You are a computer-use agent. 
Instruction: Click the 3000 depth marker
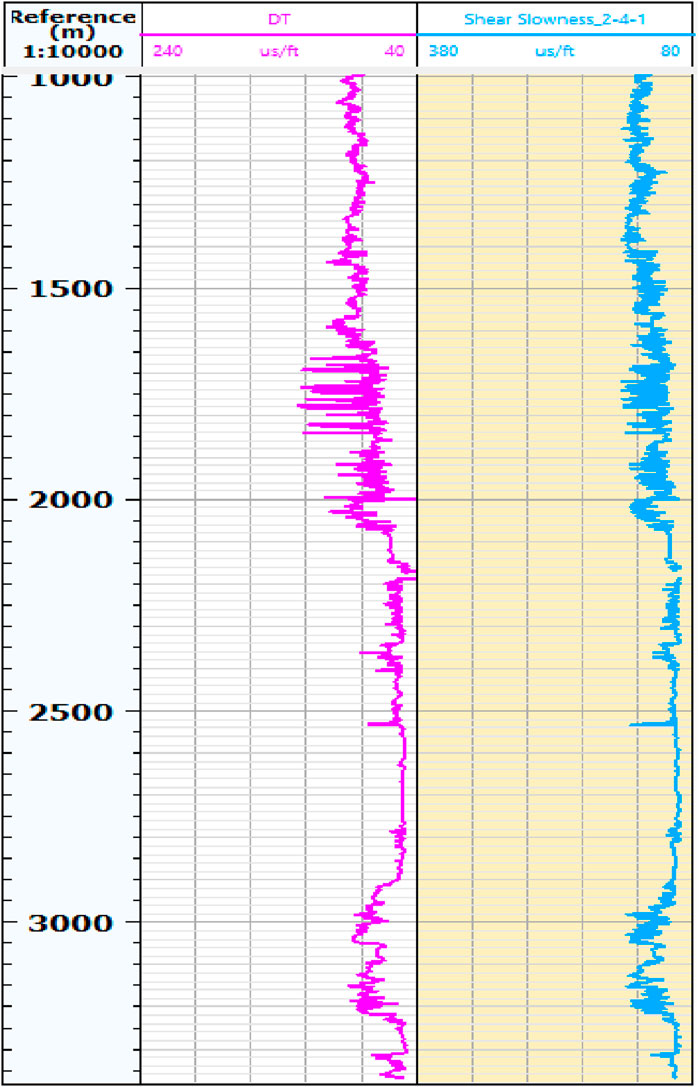tap(70, 923)
